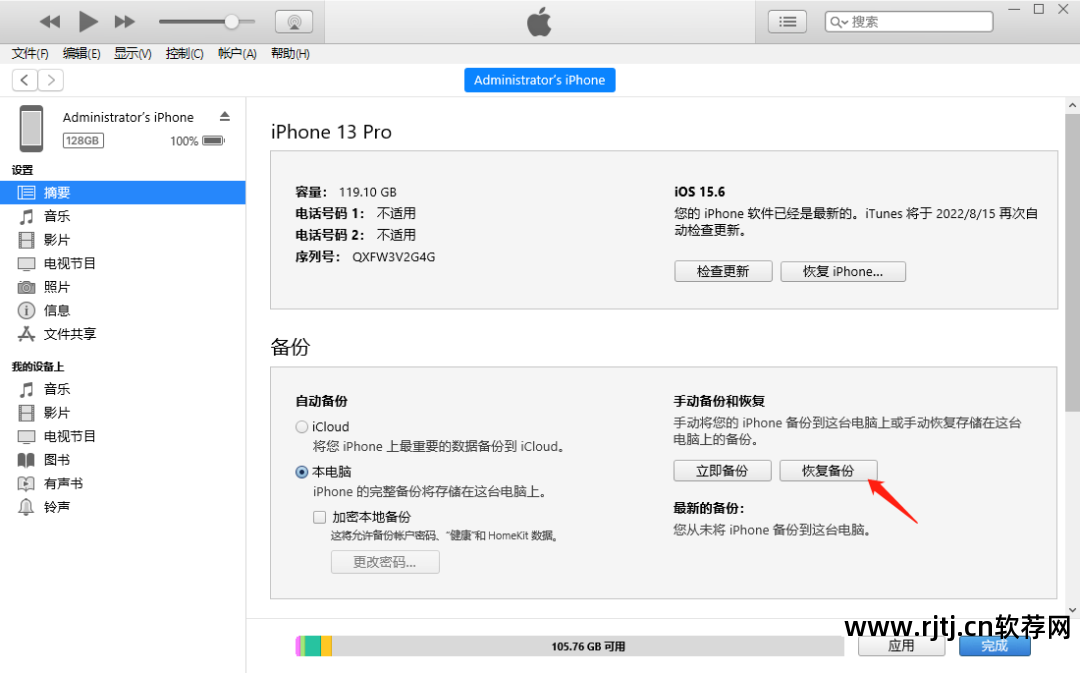The height and width of the screenshot is (673, 1080).
Task: Click the 128GB capacity badge
Action: tap(83, 141)
